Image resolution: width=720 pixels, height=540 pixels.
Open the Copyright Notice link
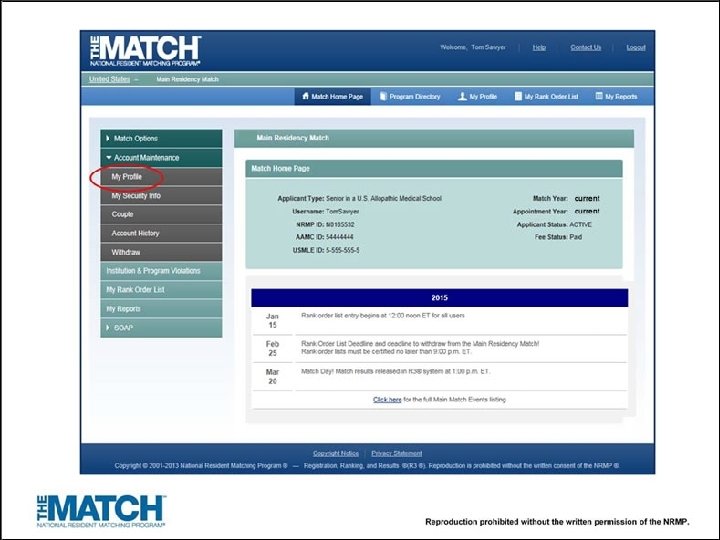(336, 453)
